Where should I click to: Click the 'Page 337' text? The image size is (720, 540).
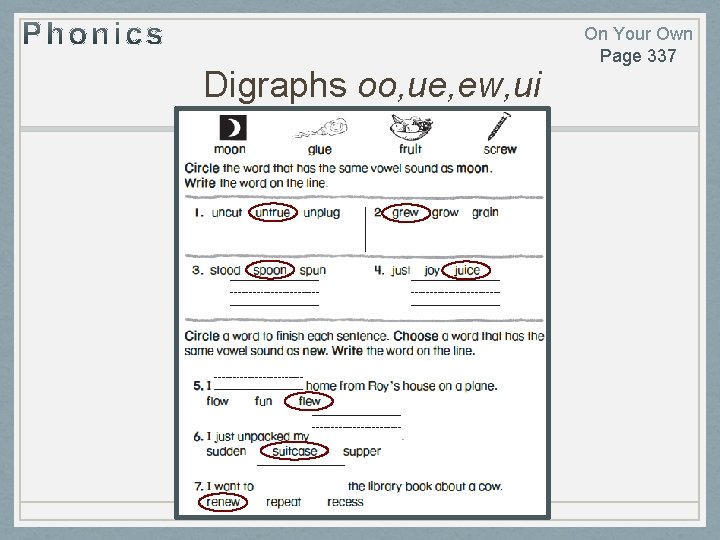pyautogui.click(x=638, y=56)
